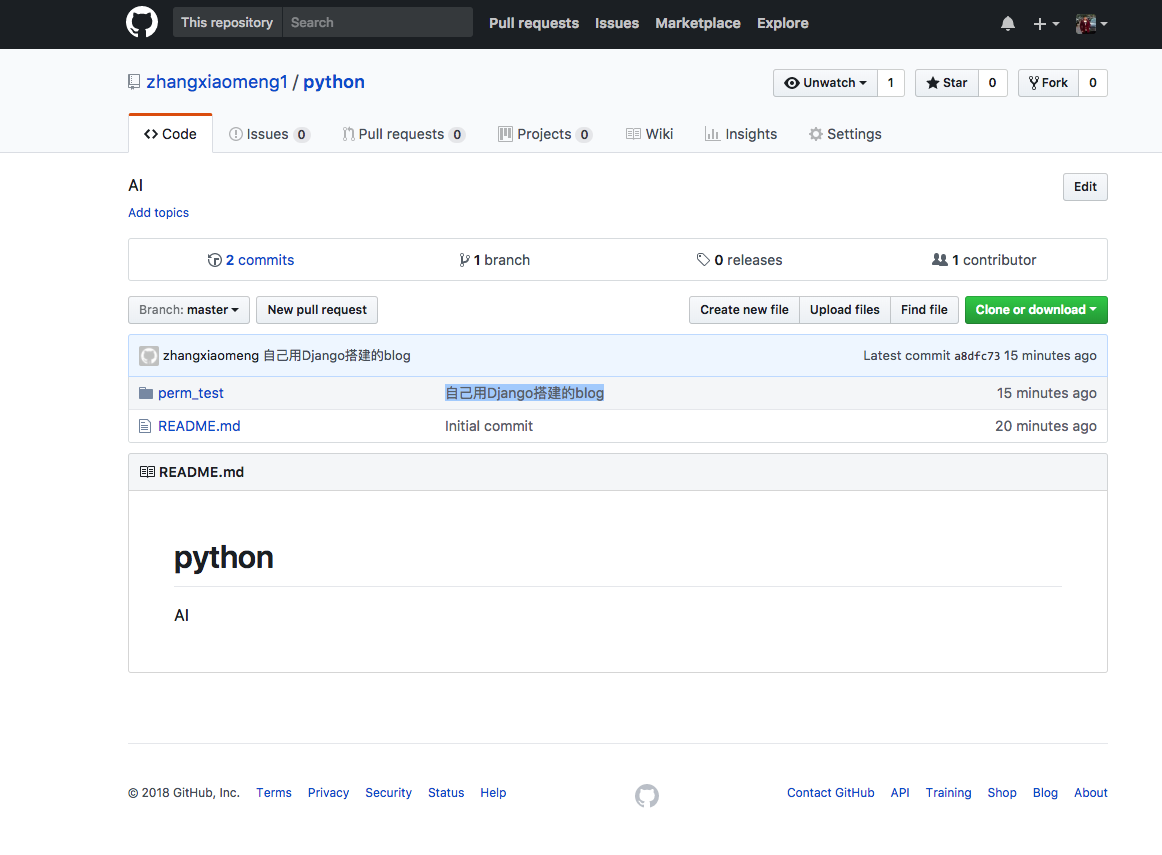Click the book icon in the README.md header
The height and width of the screenshot is (855, 1162).
point(147,472)
